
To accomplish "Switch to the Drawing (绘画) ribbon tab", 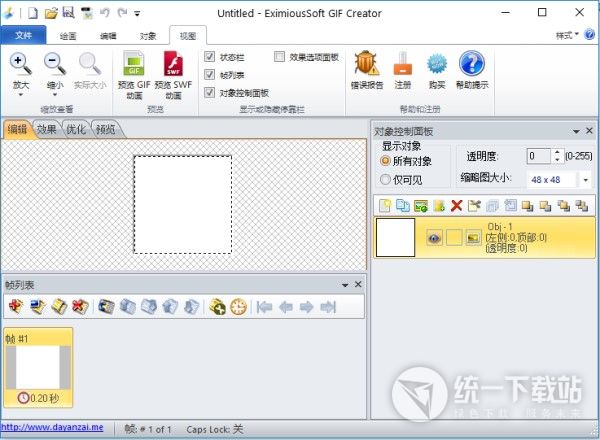I will (68, 36).
